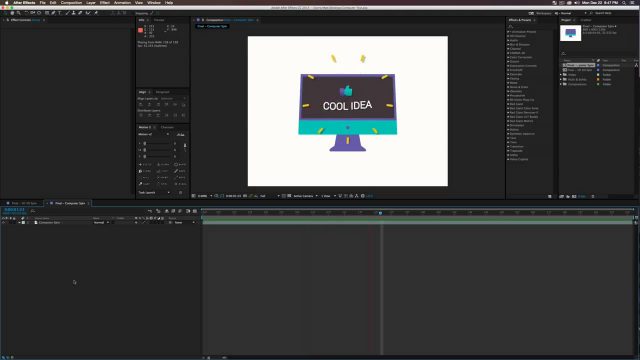640x360 pixels.
Task: Open the File menu
Action: pyautogui.click(x=42, y=2)
